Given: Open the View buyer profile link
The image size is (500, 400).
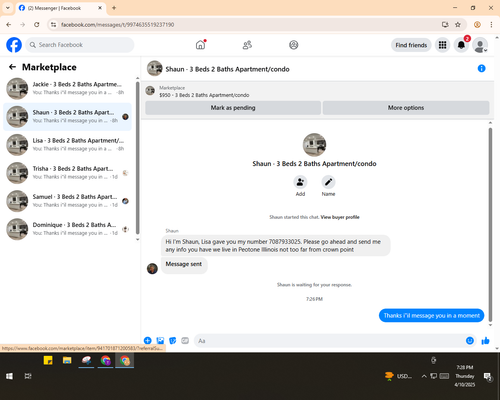Looking at the screenshot, I should 340,217.
